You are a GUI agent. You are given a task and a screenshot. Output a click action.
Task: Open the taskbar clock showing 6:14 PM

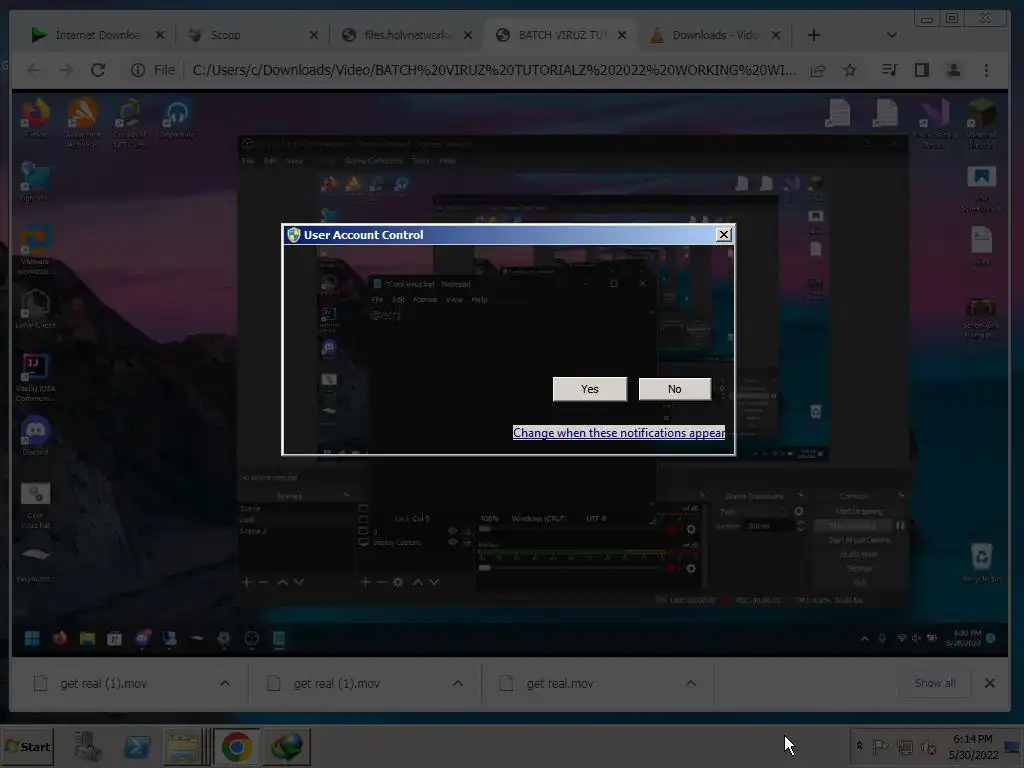click(973, 746)
